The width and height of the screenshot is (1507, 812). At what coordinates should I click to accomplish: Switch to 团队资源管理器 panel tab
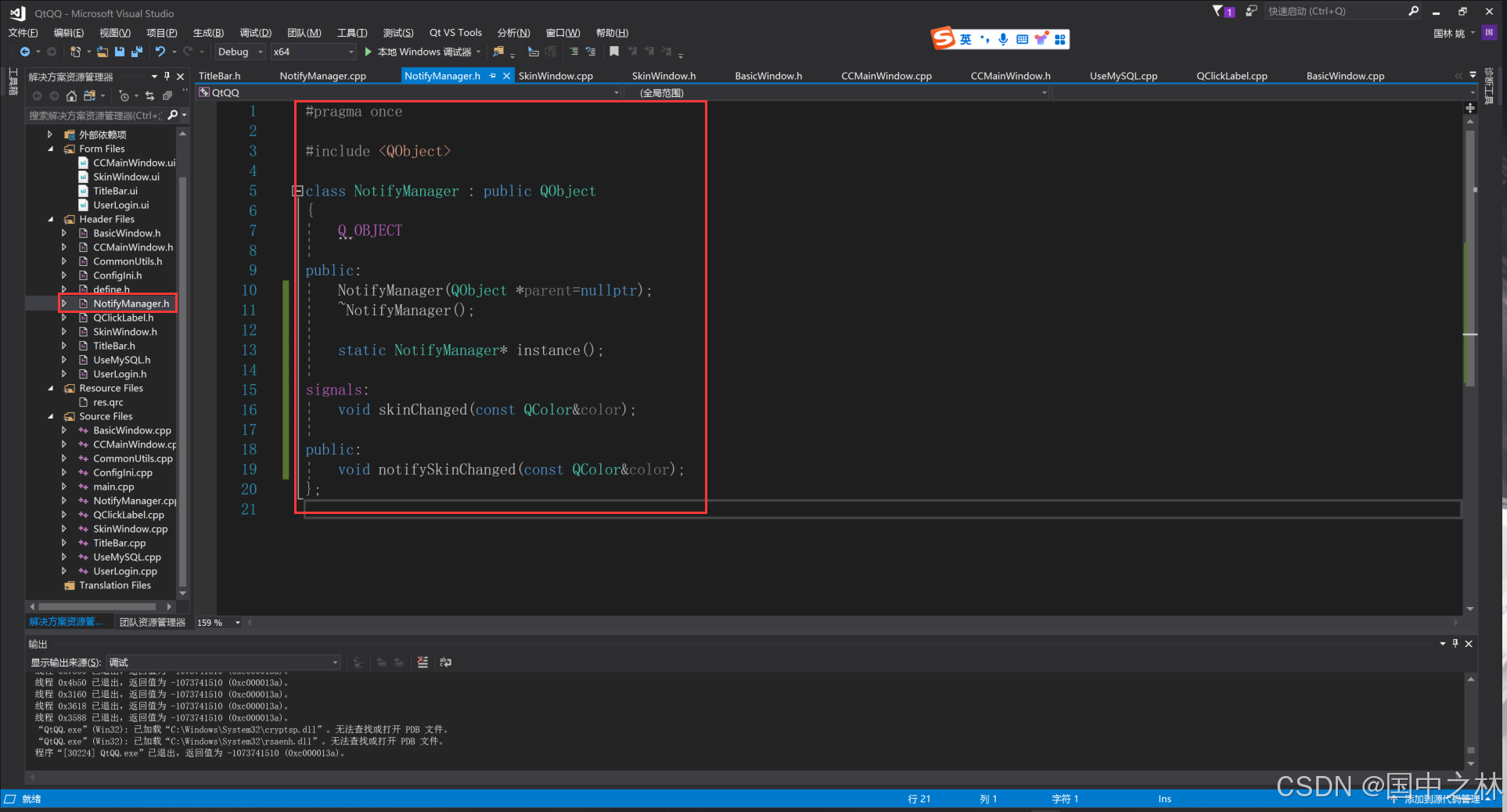pyautogui.click(x=153, y=623)
